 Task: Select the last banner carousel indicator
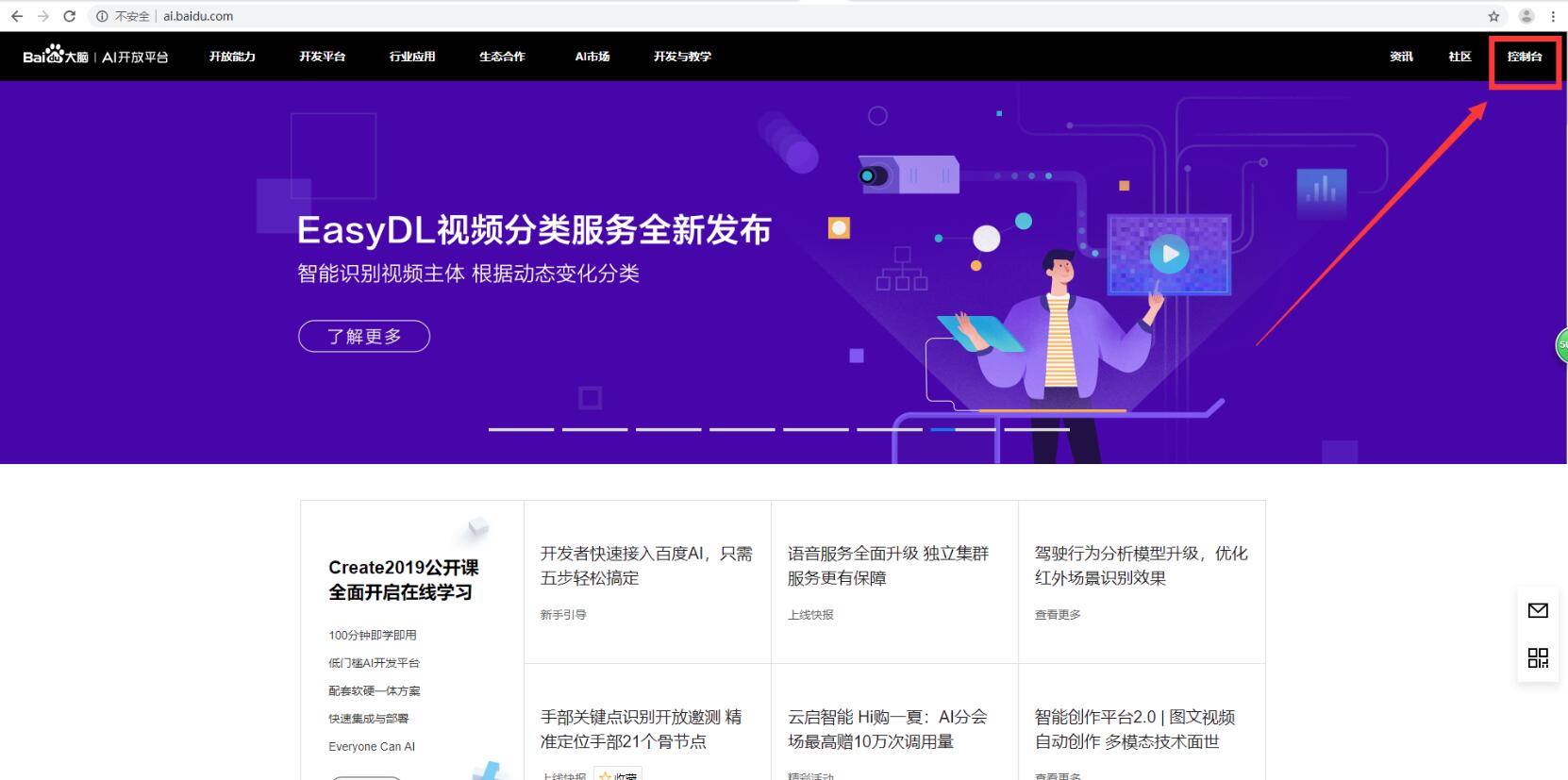[1037, 429]
